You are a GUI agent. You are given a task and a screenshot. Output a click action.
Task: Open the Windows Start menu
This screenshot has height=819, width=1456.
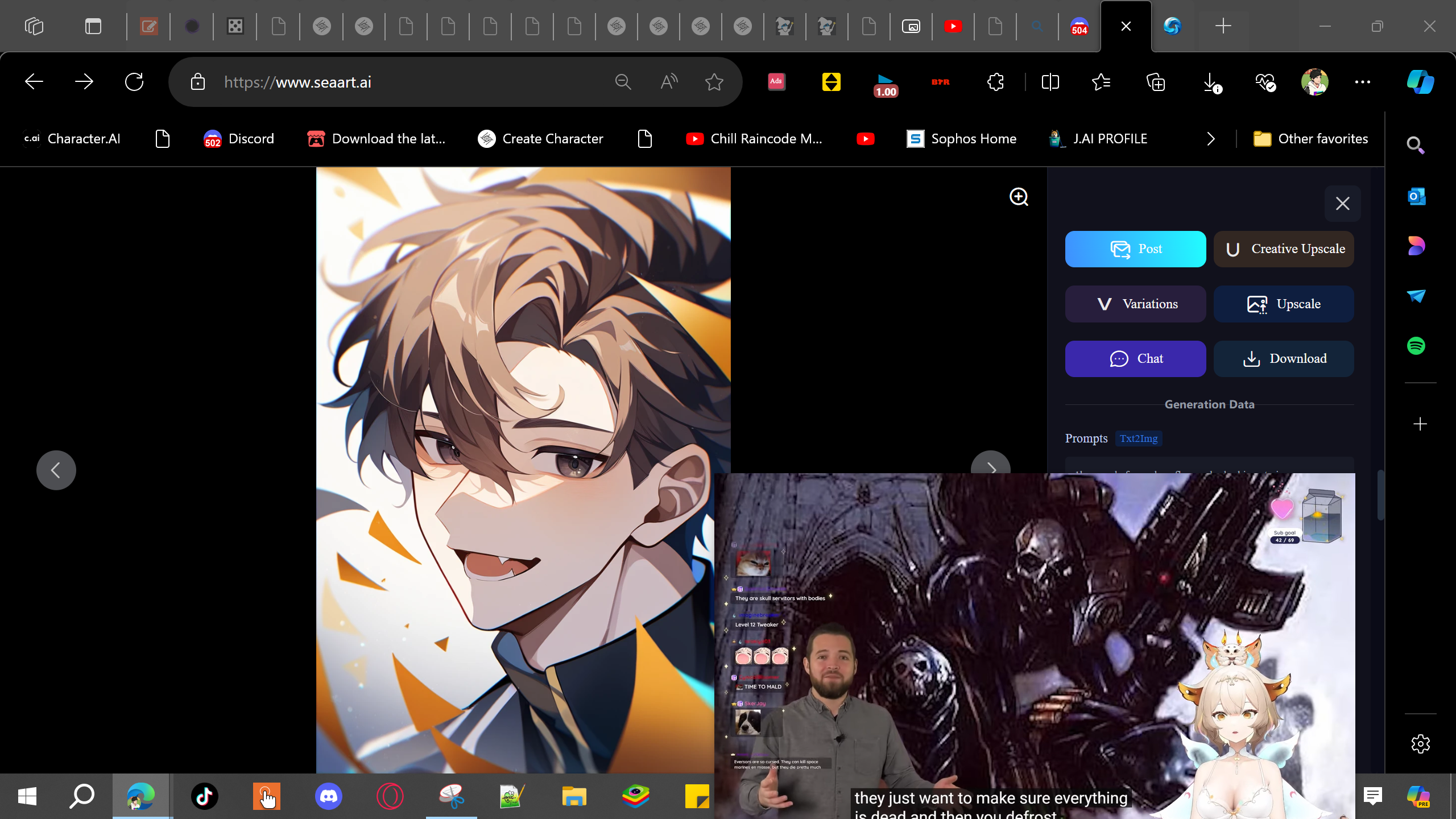point(27,796)
